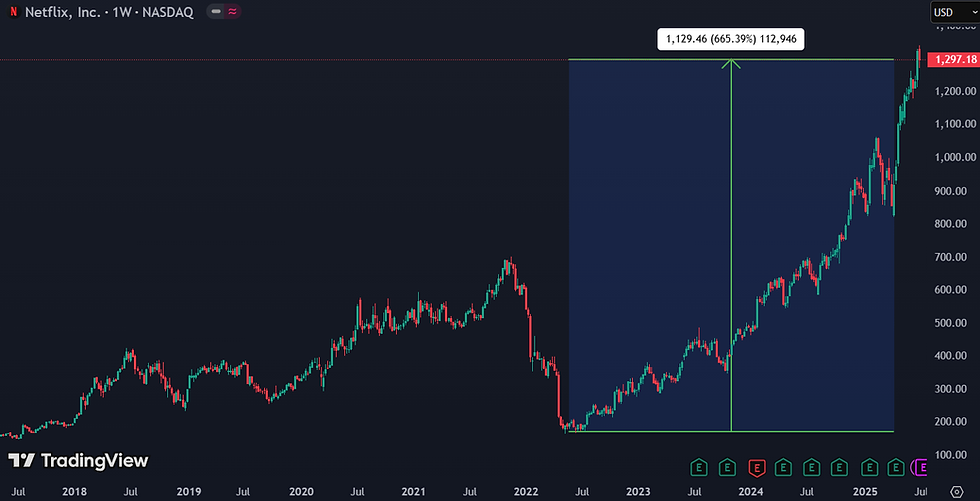Click the Netflix logo icon
Image resolution: width=980 pixels, height=501 pixels.
[x=13, y=11]
